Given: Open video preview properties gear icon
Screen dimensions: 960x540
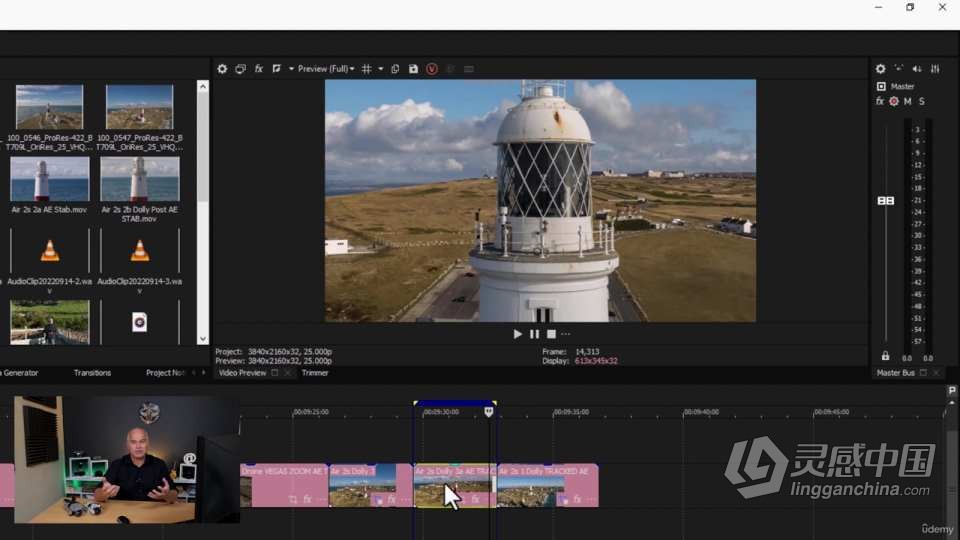Looking at the screenshot, I should (222, 69).
